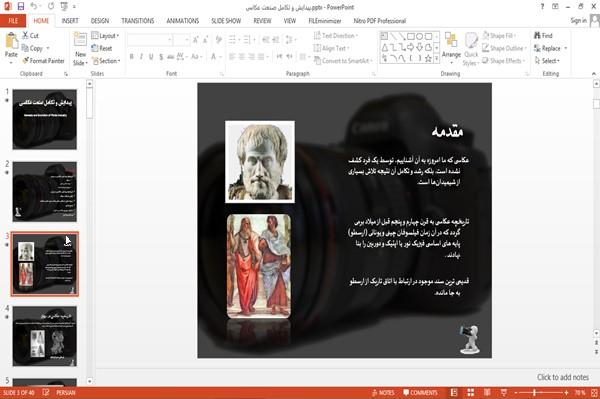Expand the shapes gallery More arrow

click(x=437, y=59)
